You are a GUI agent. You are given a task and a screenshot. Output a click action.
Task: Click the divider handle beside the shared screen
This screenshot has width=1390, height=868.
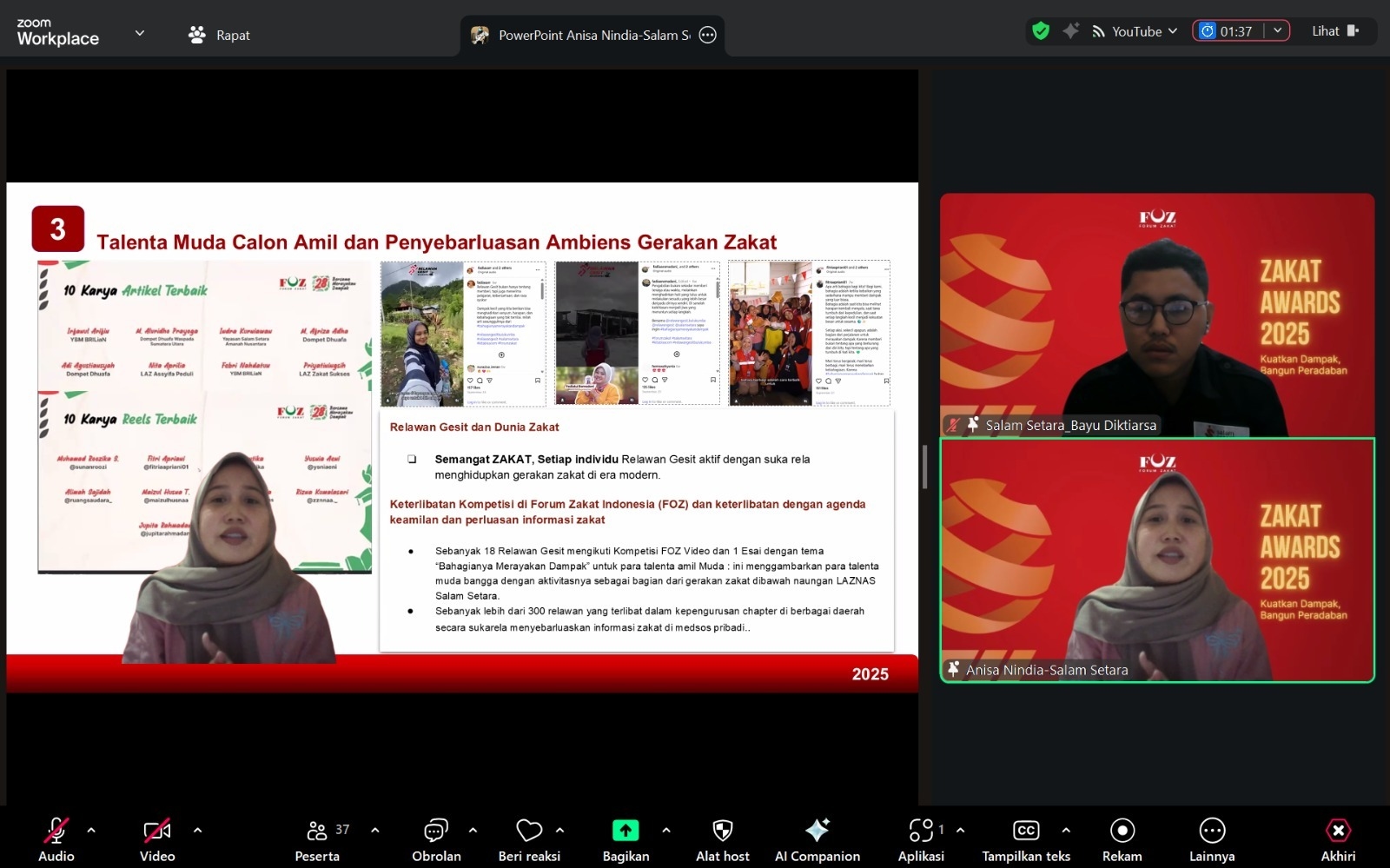click(924, 467)
